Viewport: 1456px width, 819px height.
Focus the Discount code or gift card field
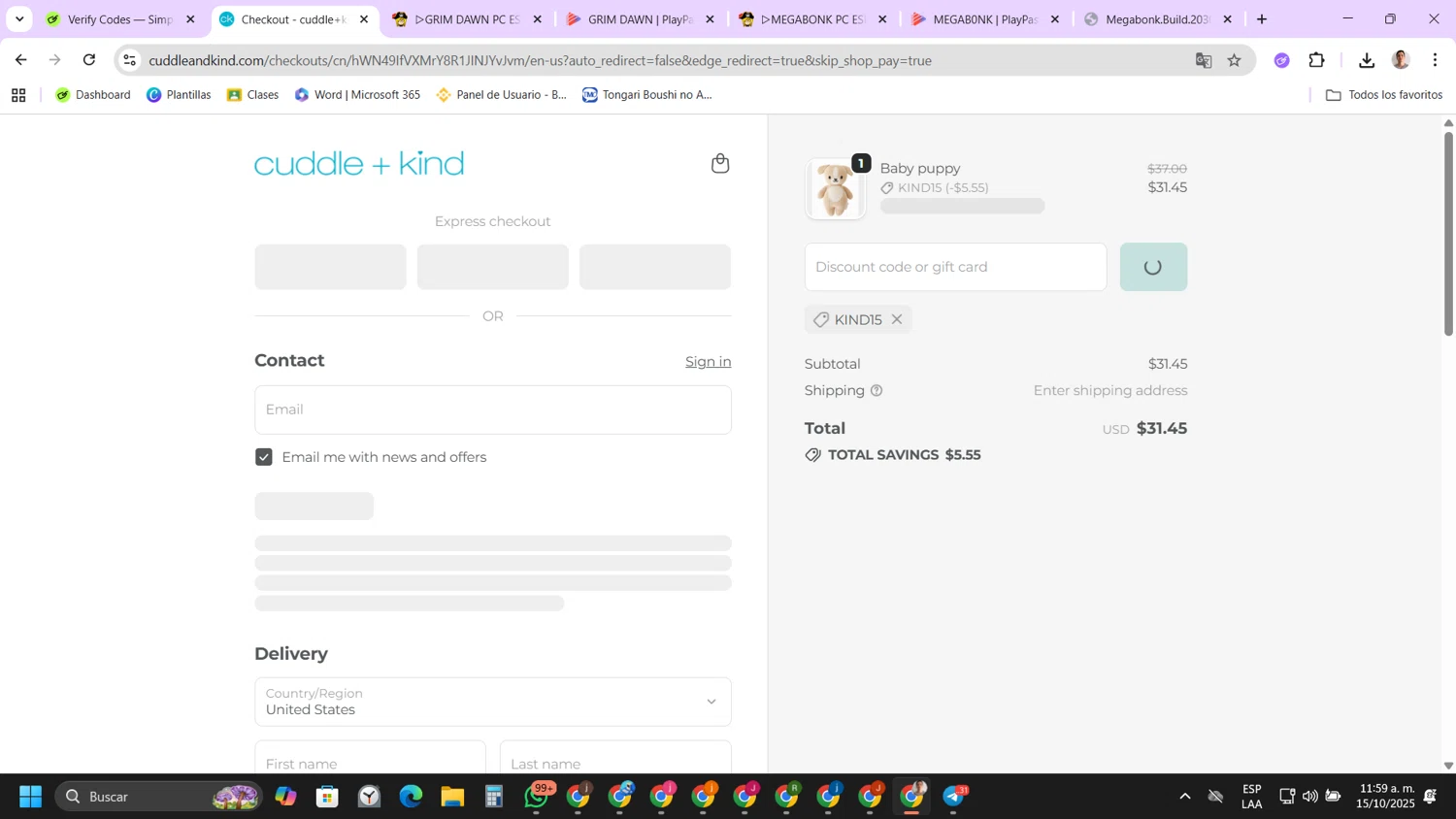pos(955,267)
